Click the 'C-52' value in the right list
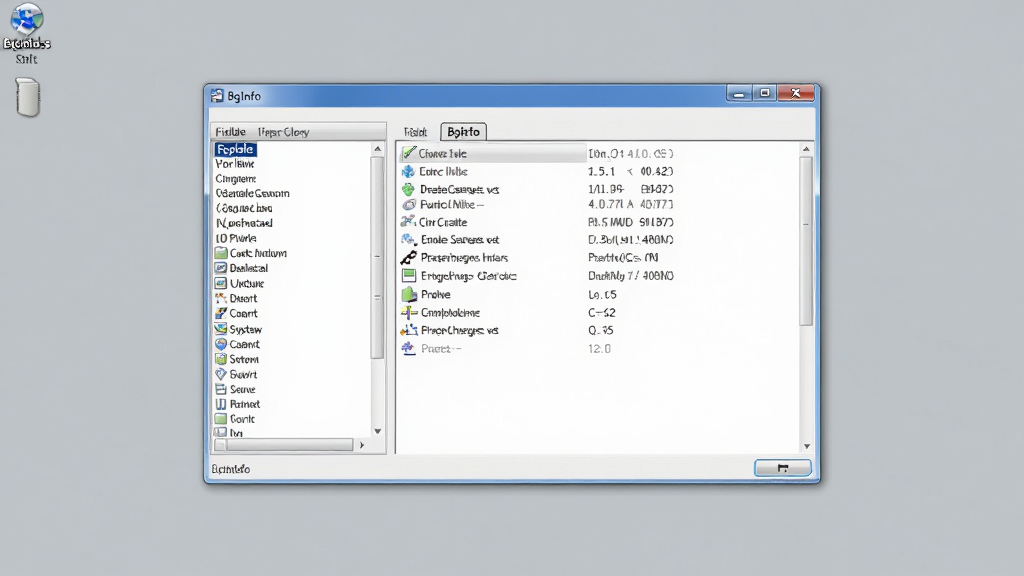The image size is (1024, 576). [601, 313]
